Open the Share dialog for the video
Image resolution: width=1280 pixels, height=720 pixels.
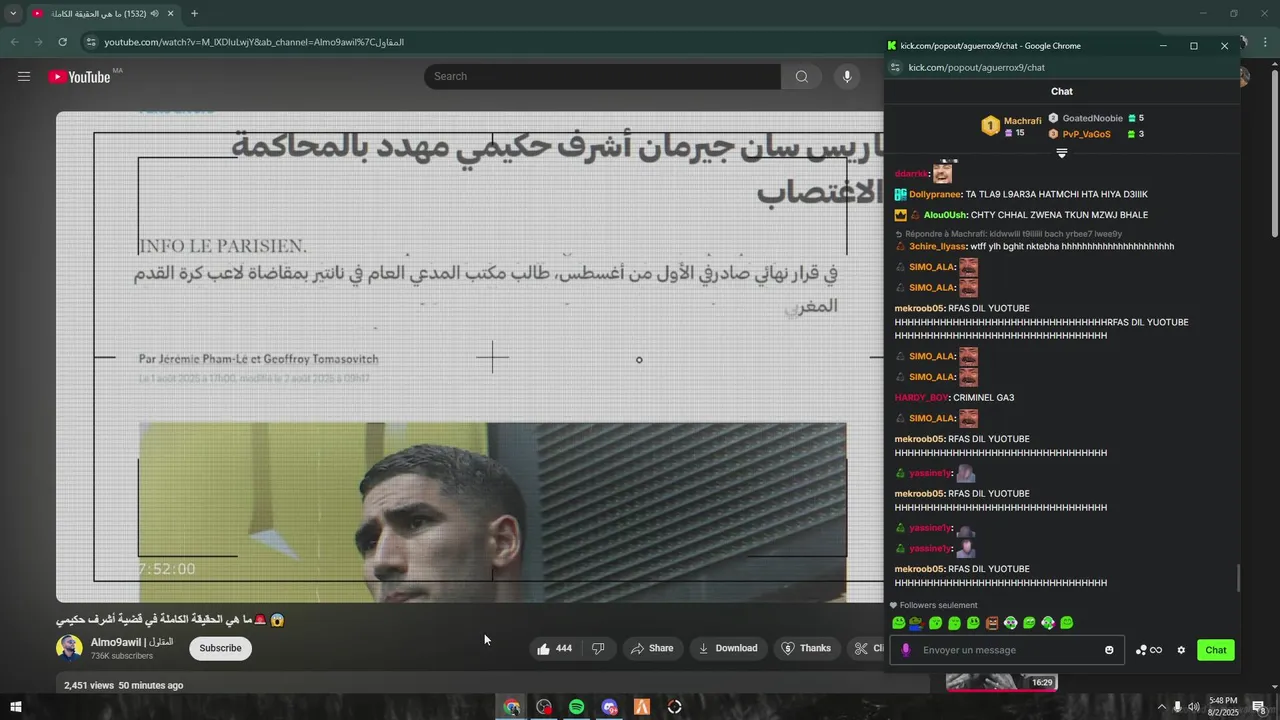[651, 648]
